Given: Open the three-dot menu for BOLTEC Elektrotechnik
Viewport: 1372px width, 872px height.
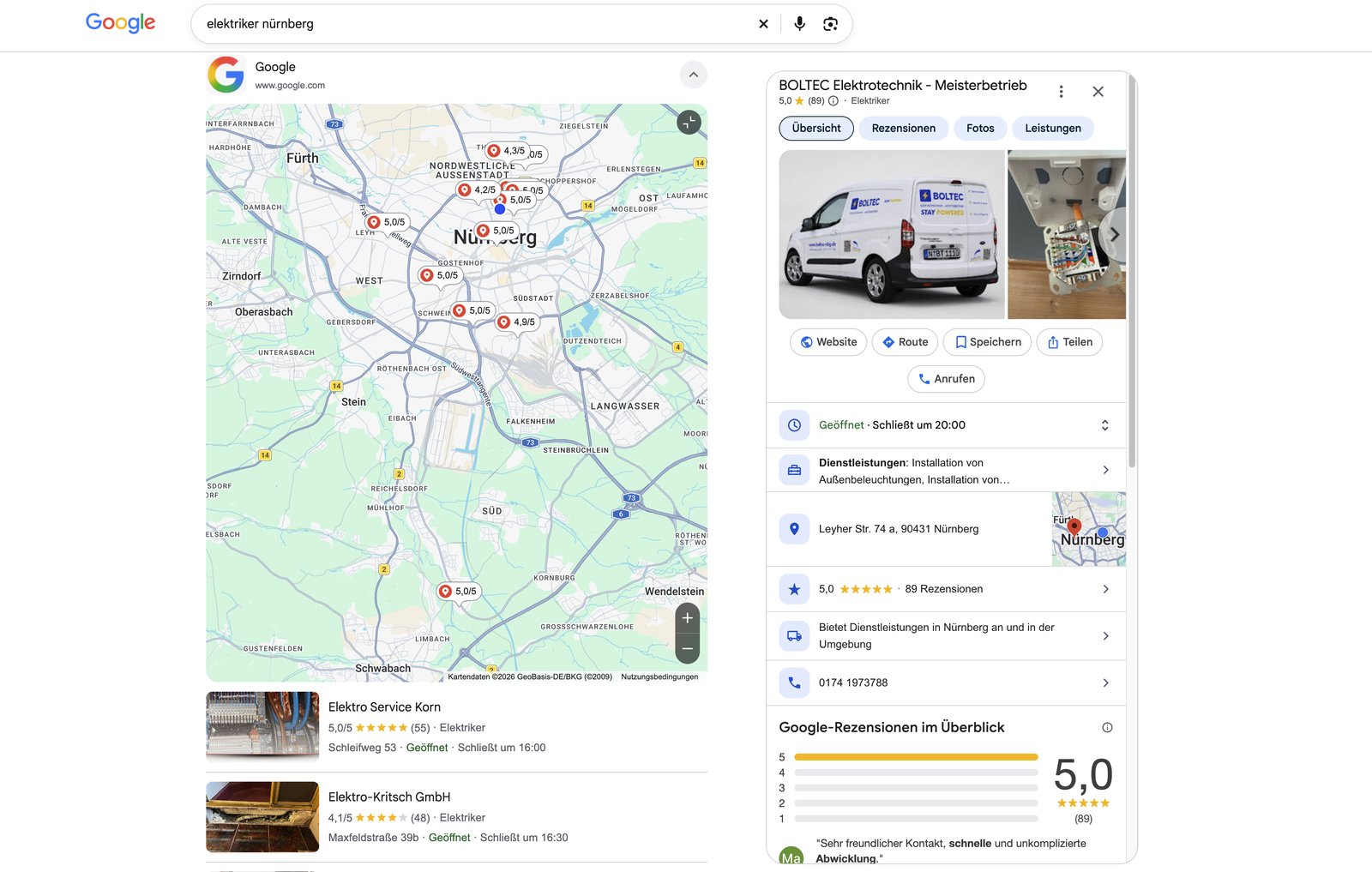Looking at the screenshot, I should [1061, 92].
